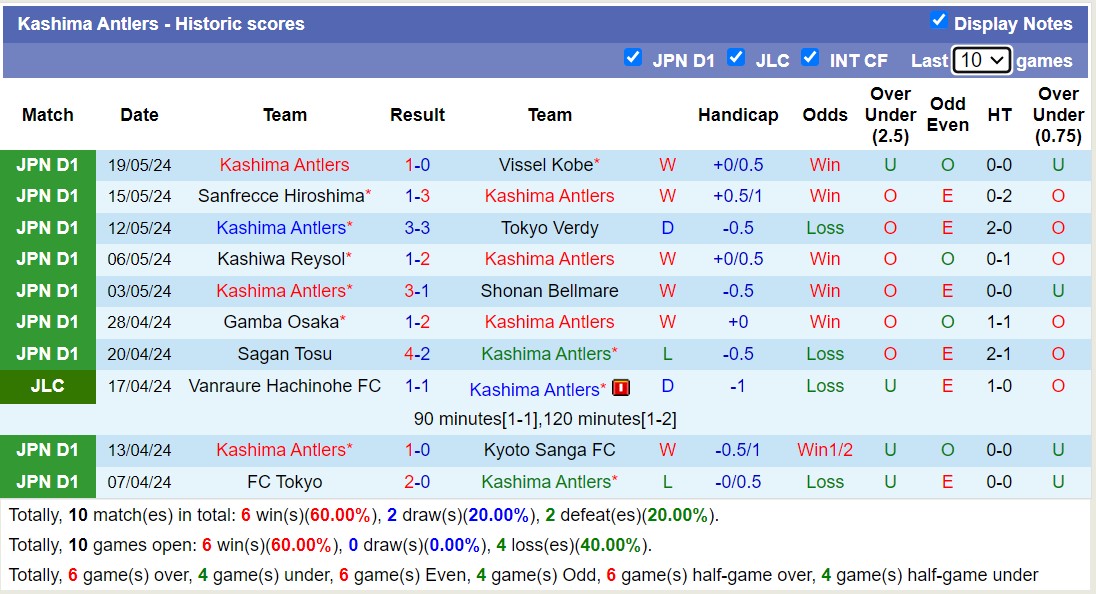1096x594 pixels.
Task: Click the first JPN D1 league label
Action: 48,165
